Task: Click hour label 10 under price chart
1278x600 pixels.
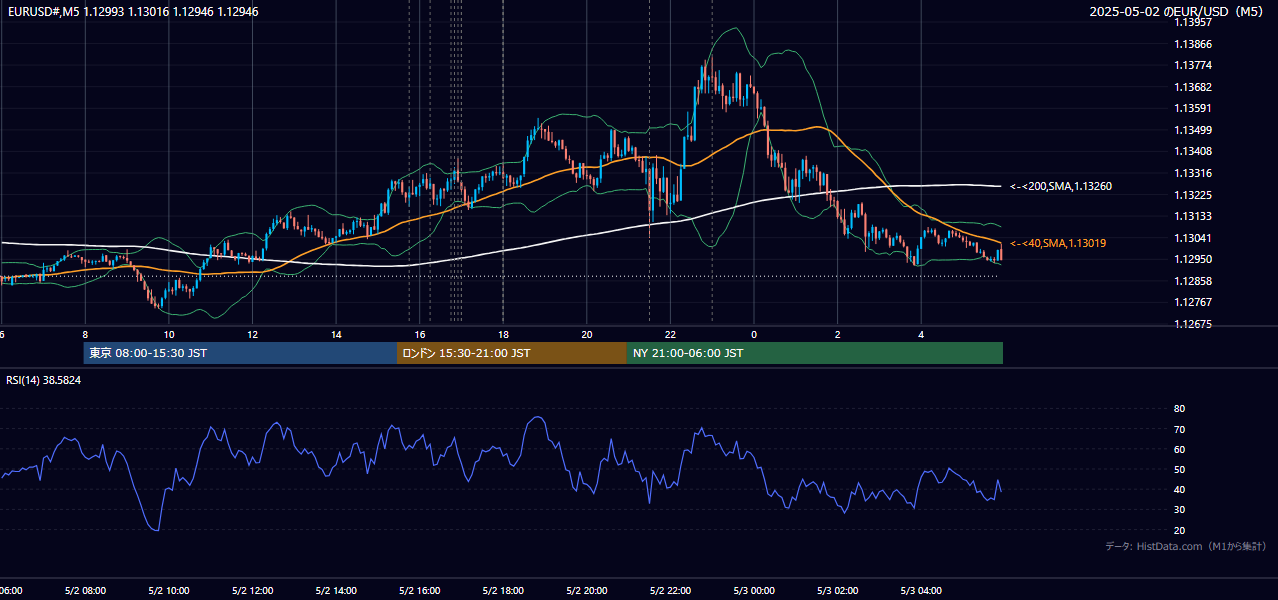Action: 169,335
